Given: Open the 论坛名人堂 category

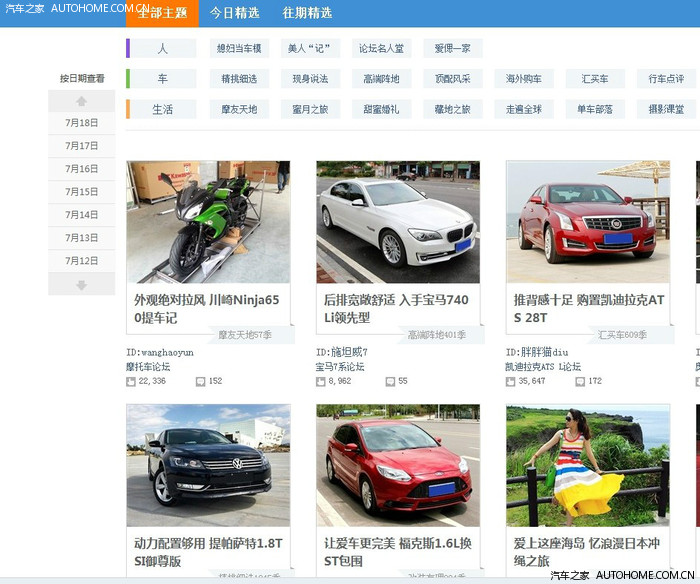Looking at the screenshot, I should [381, 48].
